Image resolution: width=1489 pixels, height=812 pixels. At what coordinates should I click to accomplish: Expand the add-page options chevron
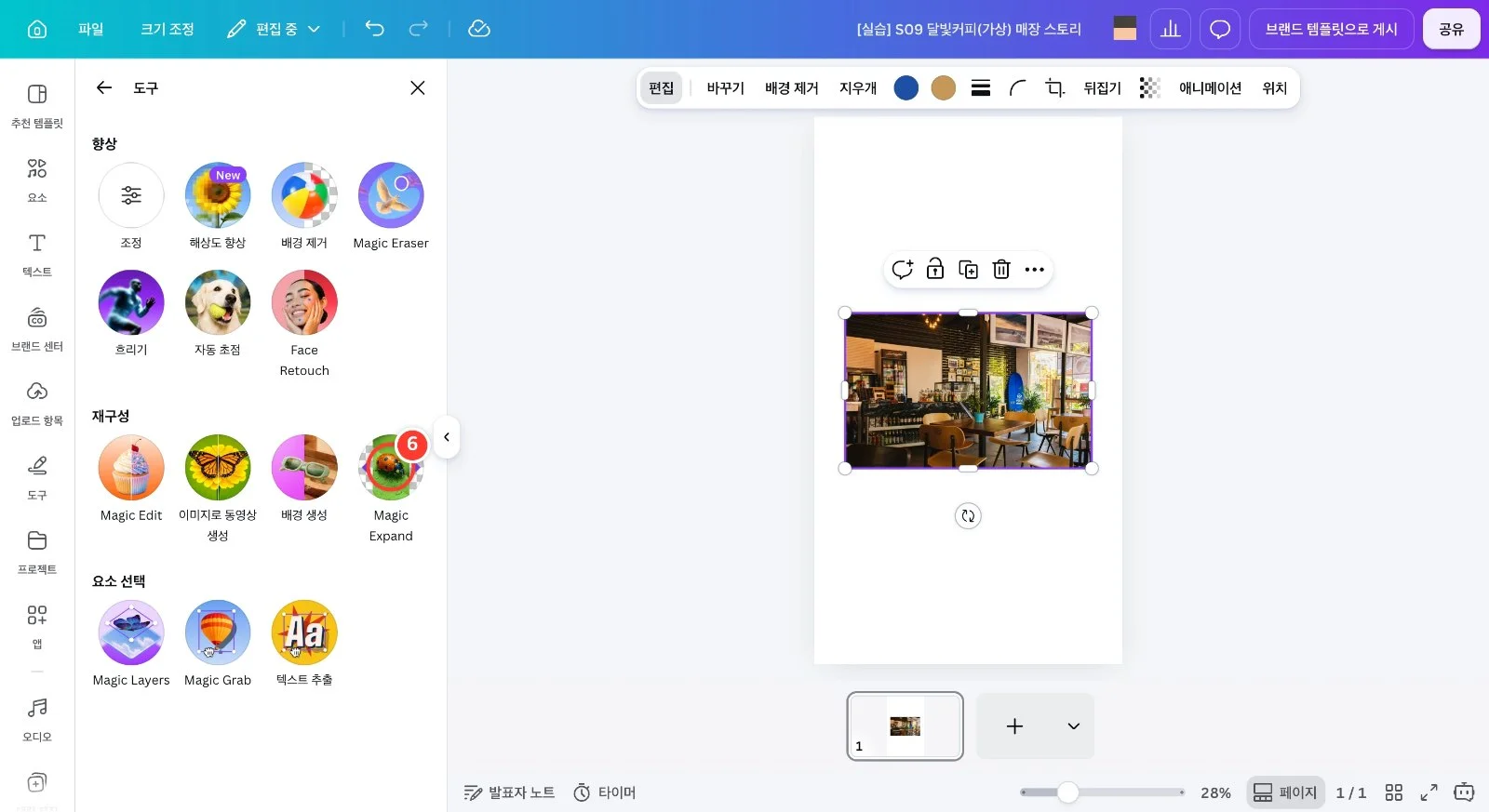coord(1074,725)
